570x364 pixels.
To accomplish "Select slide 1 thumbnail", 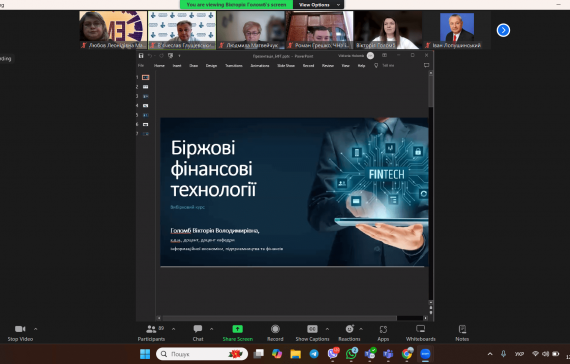I will click(x=145, y=77).
